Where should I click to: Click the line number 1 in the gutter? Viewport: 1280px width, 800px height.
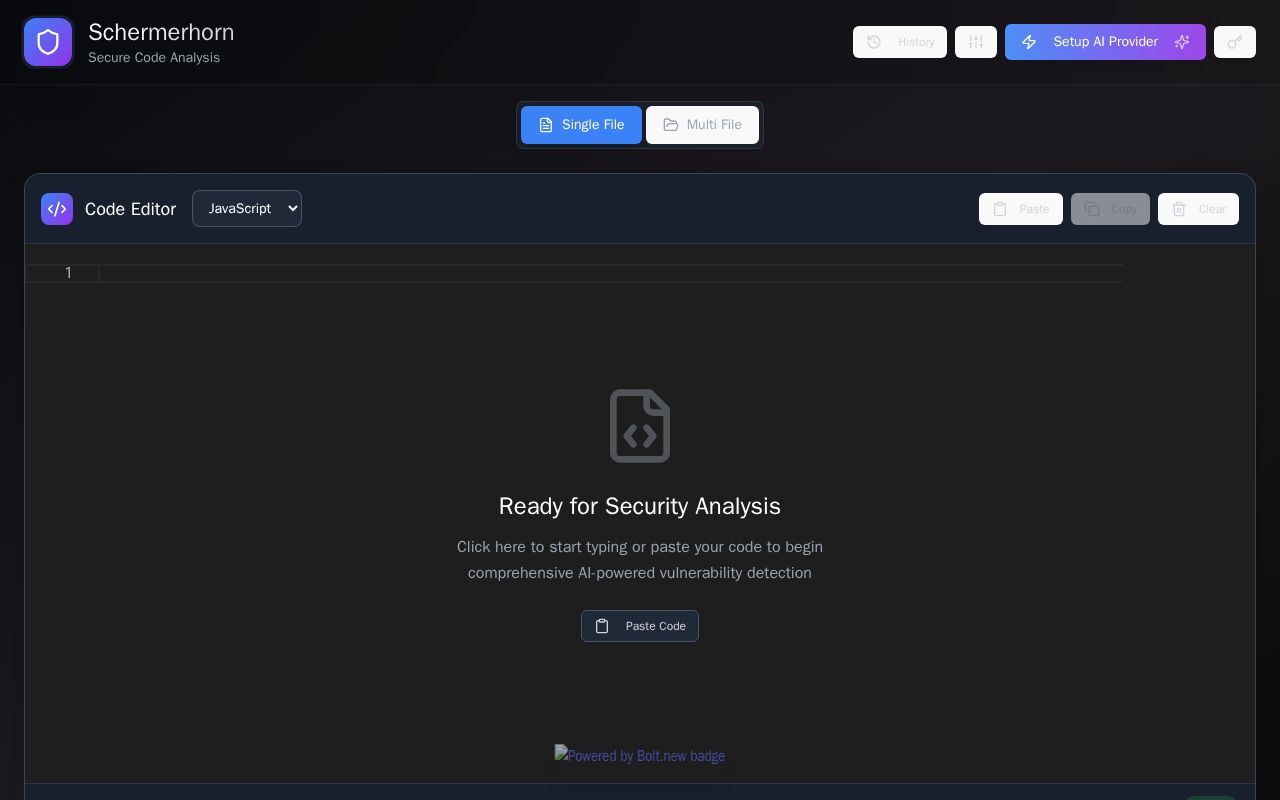click(68, 273)
